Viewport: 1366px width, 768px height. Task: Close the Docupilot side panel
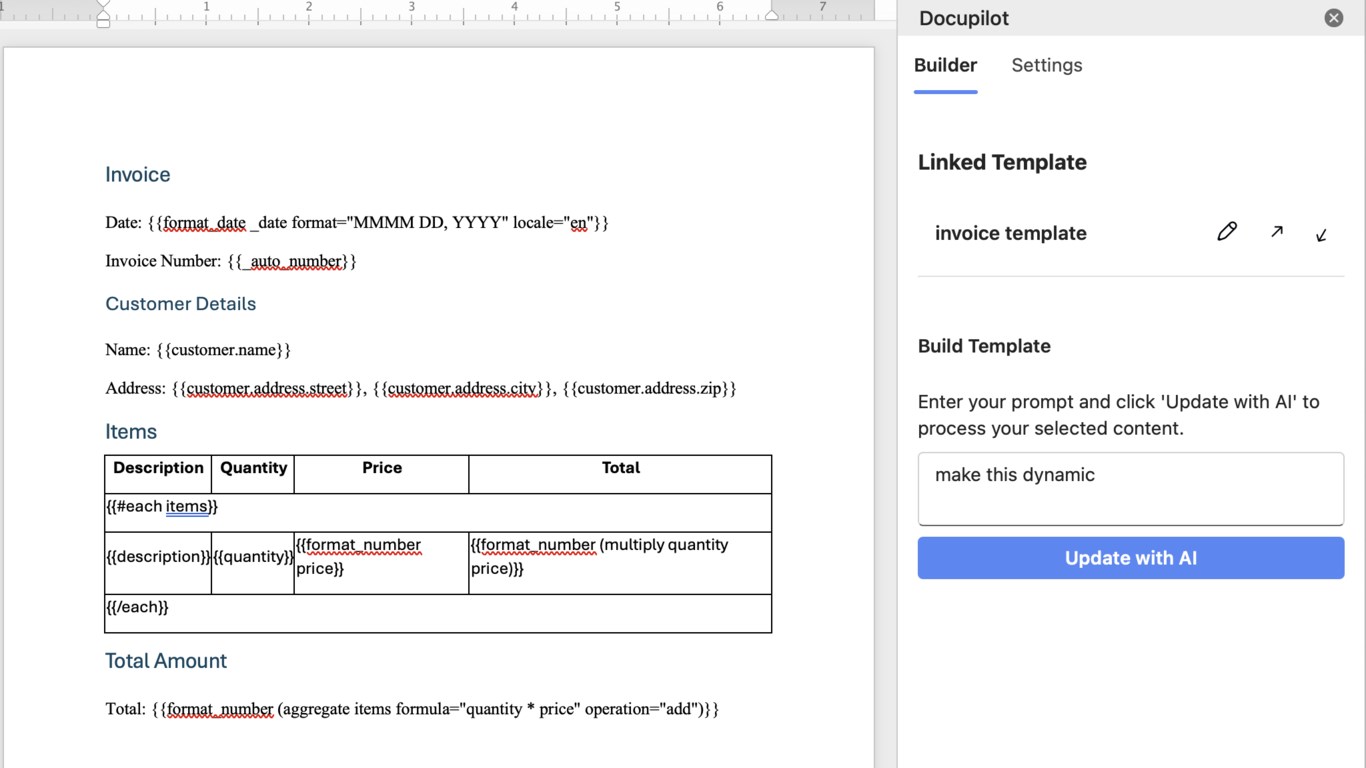[1334, 18]
